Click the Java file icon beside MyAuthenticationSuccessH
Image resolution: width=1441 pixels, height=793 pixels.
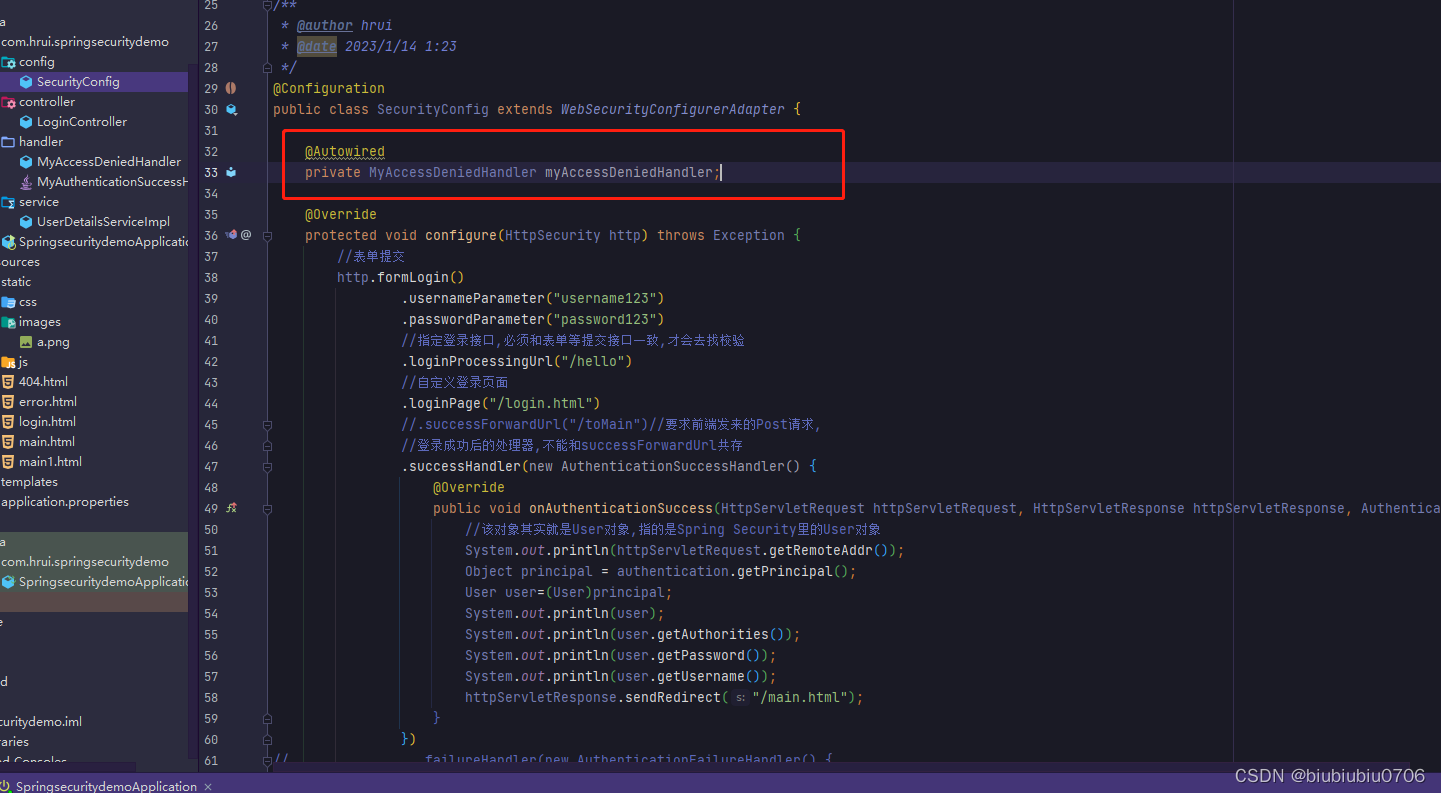point(26,182)
